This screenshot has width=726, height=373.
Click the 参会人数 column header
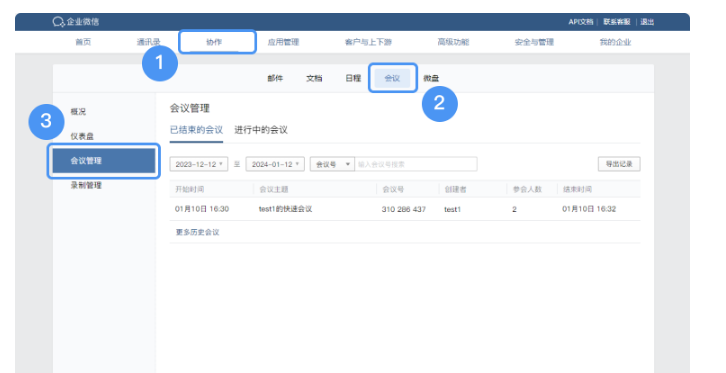pos(527,189)
